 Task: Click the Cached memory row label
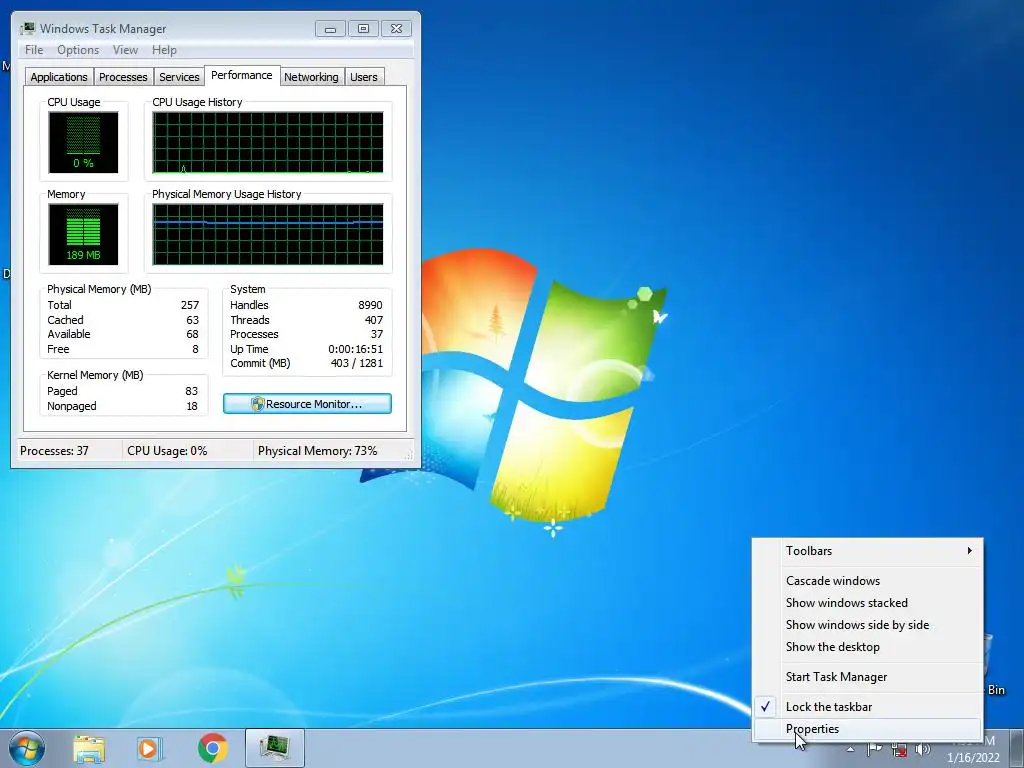point(65,320)
